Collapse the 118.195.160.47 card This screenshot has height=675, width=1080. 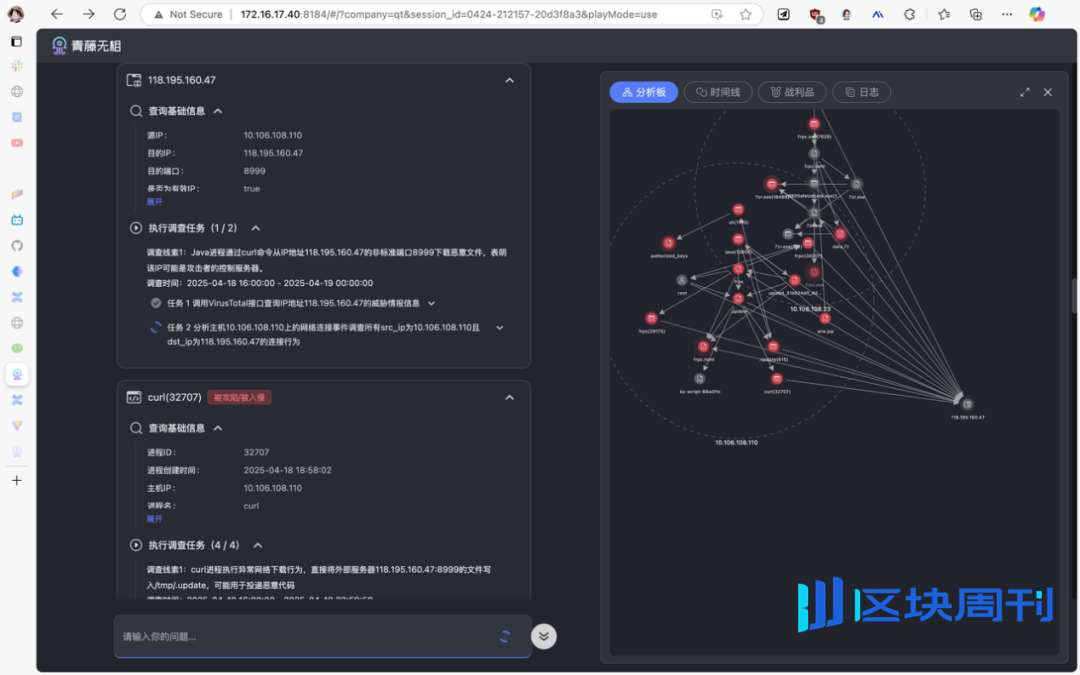pos(510,81)
